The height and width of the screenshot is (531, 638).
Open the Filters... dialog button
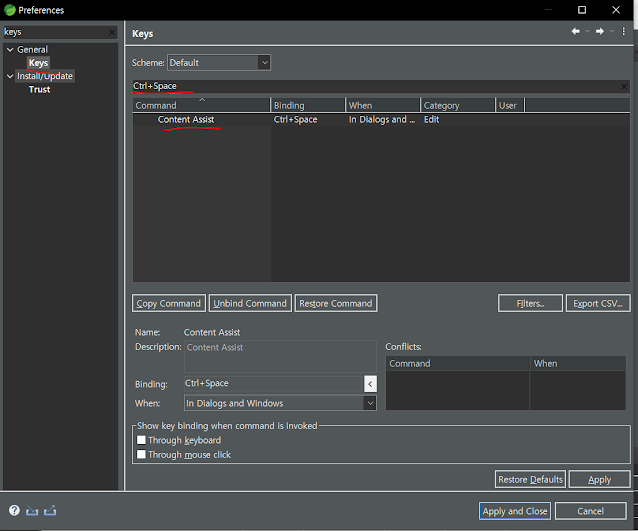[x=530, y=303]
